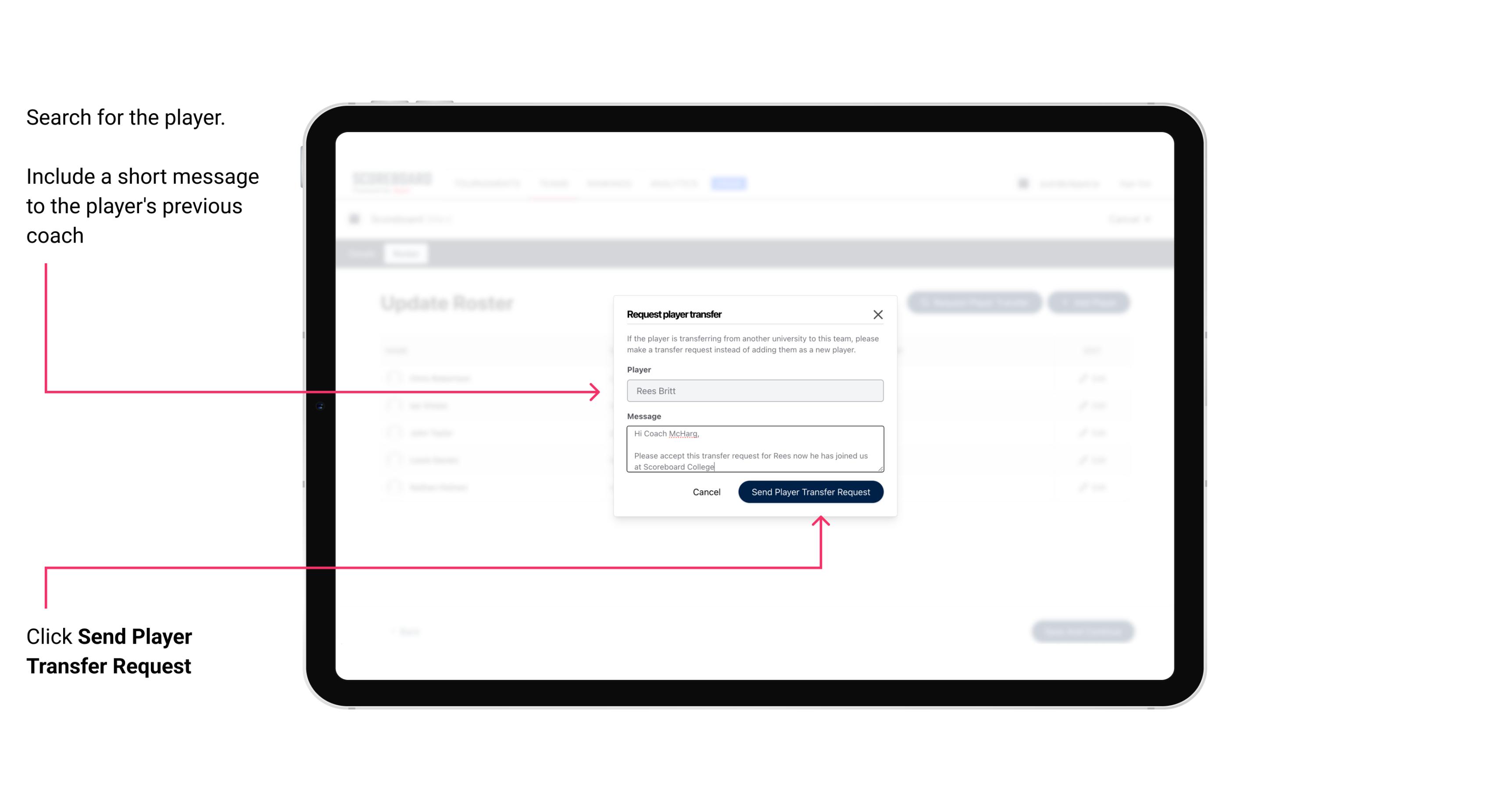
Task: Click the Message text area field
Action: point(754,449)
